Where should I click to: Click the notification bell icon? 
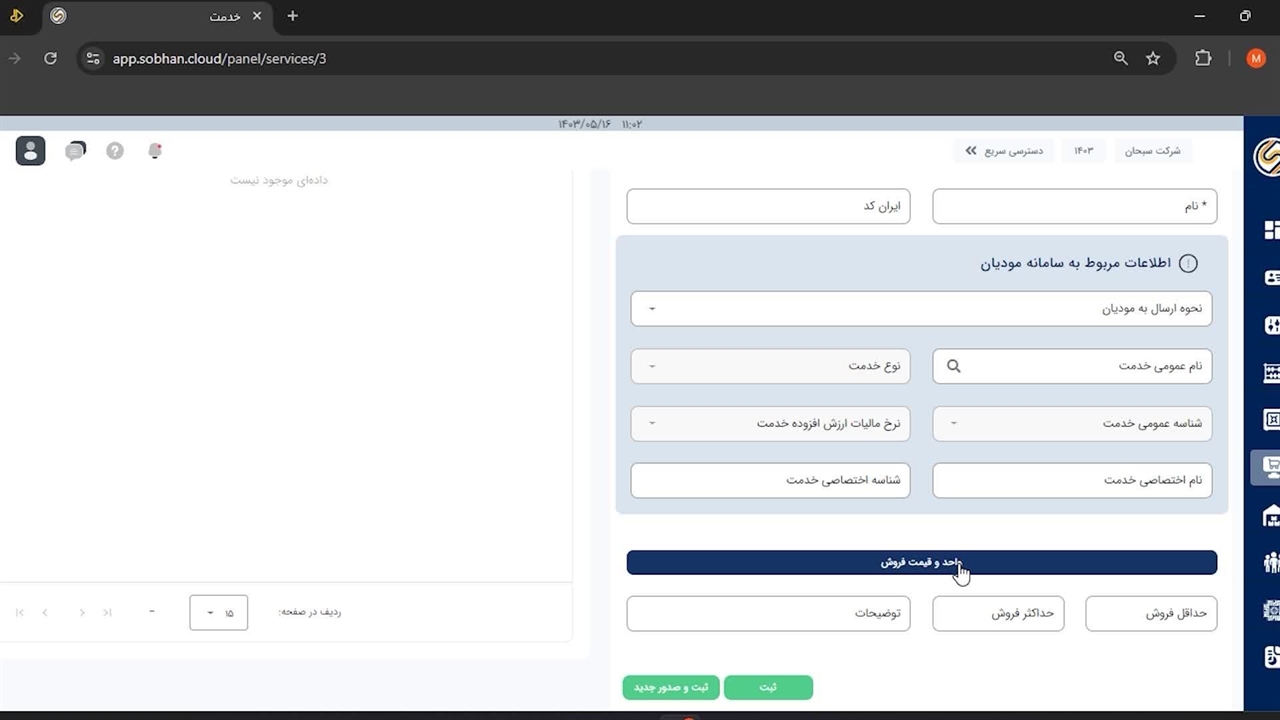click(x=155, y=151)
